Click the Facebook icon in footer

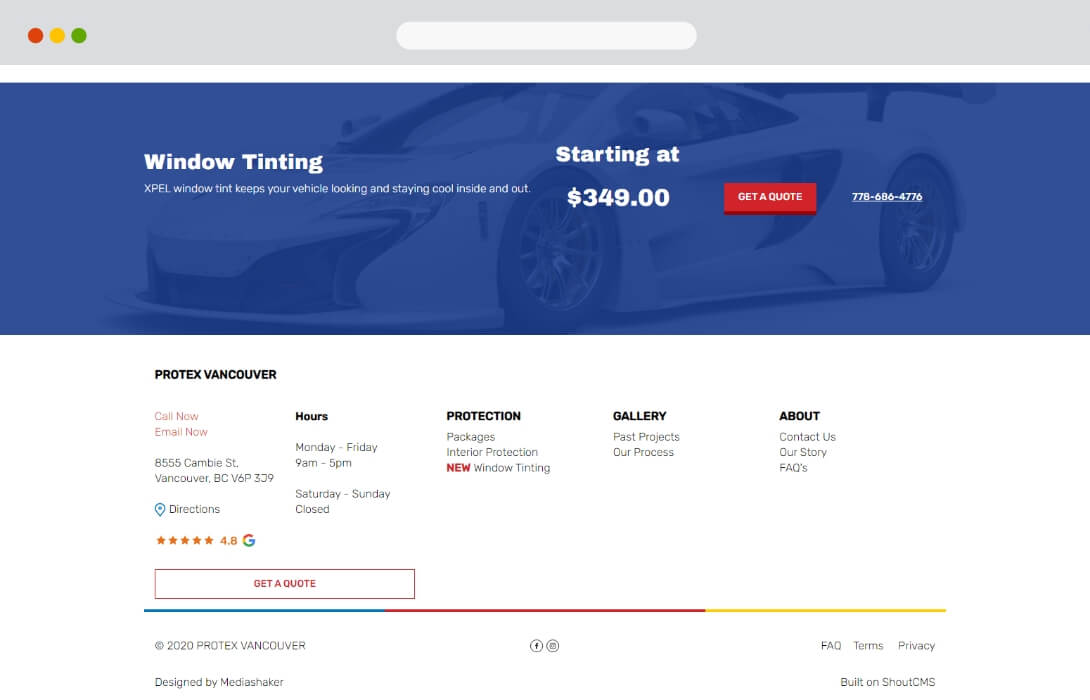536,646
